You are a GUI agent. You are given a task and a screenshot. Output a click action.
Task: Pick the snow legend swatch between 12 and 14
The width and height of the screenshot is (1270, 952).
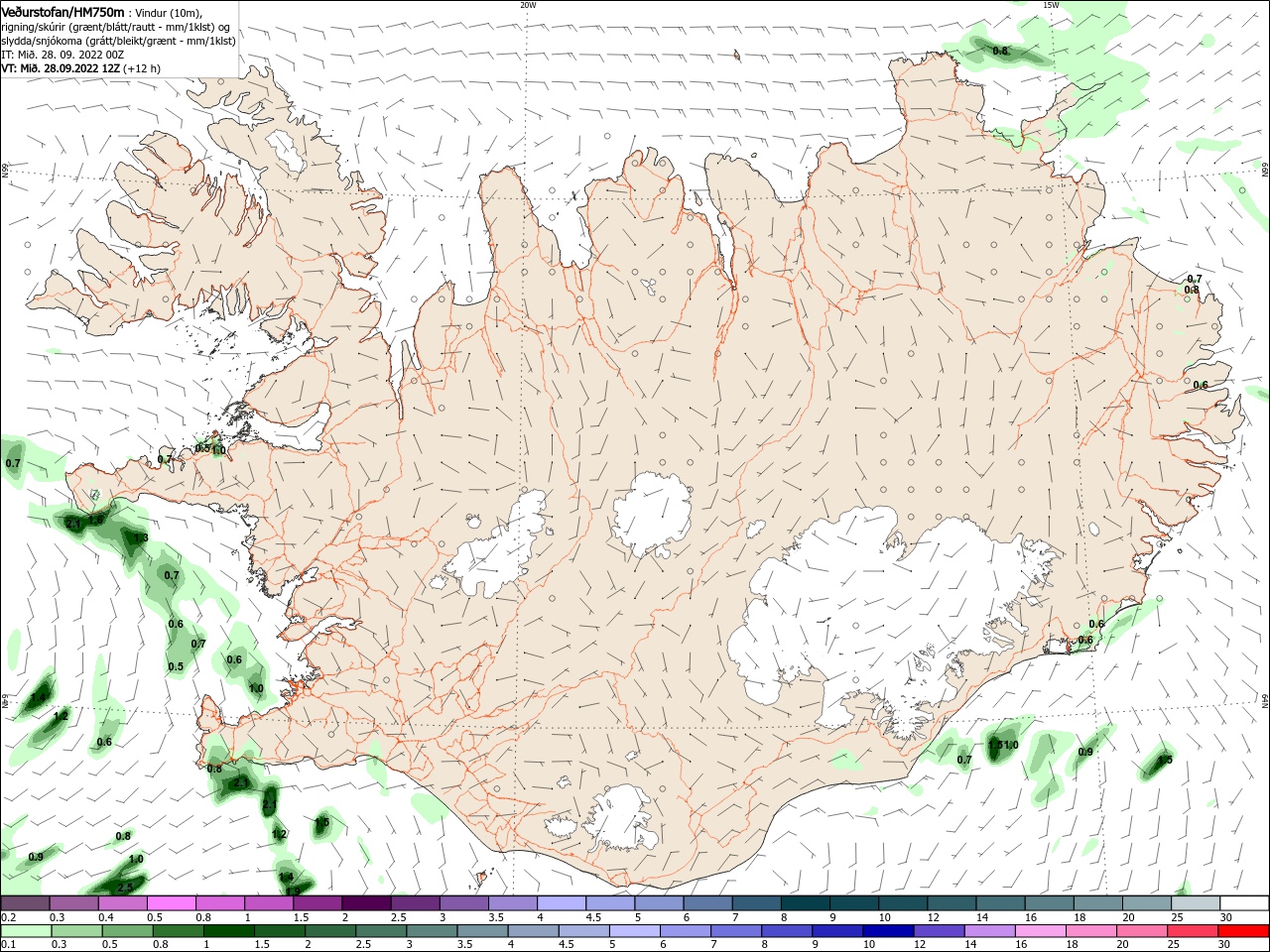[x=952, y=903]
